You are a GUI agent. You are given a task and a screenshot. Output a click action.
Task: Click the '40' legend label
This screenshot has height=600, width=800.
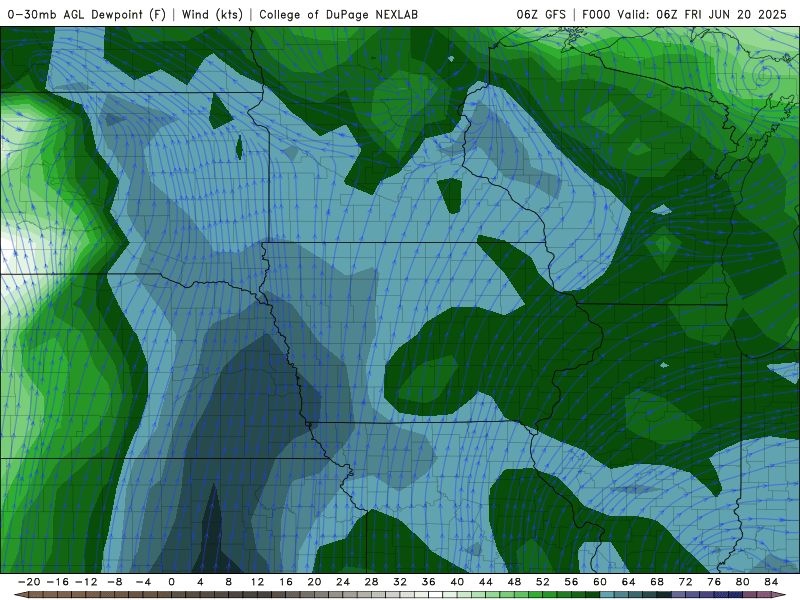click(x=457, y=582)
